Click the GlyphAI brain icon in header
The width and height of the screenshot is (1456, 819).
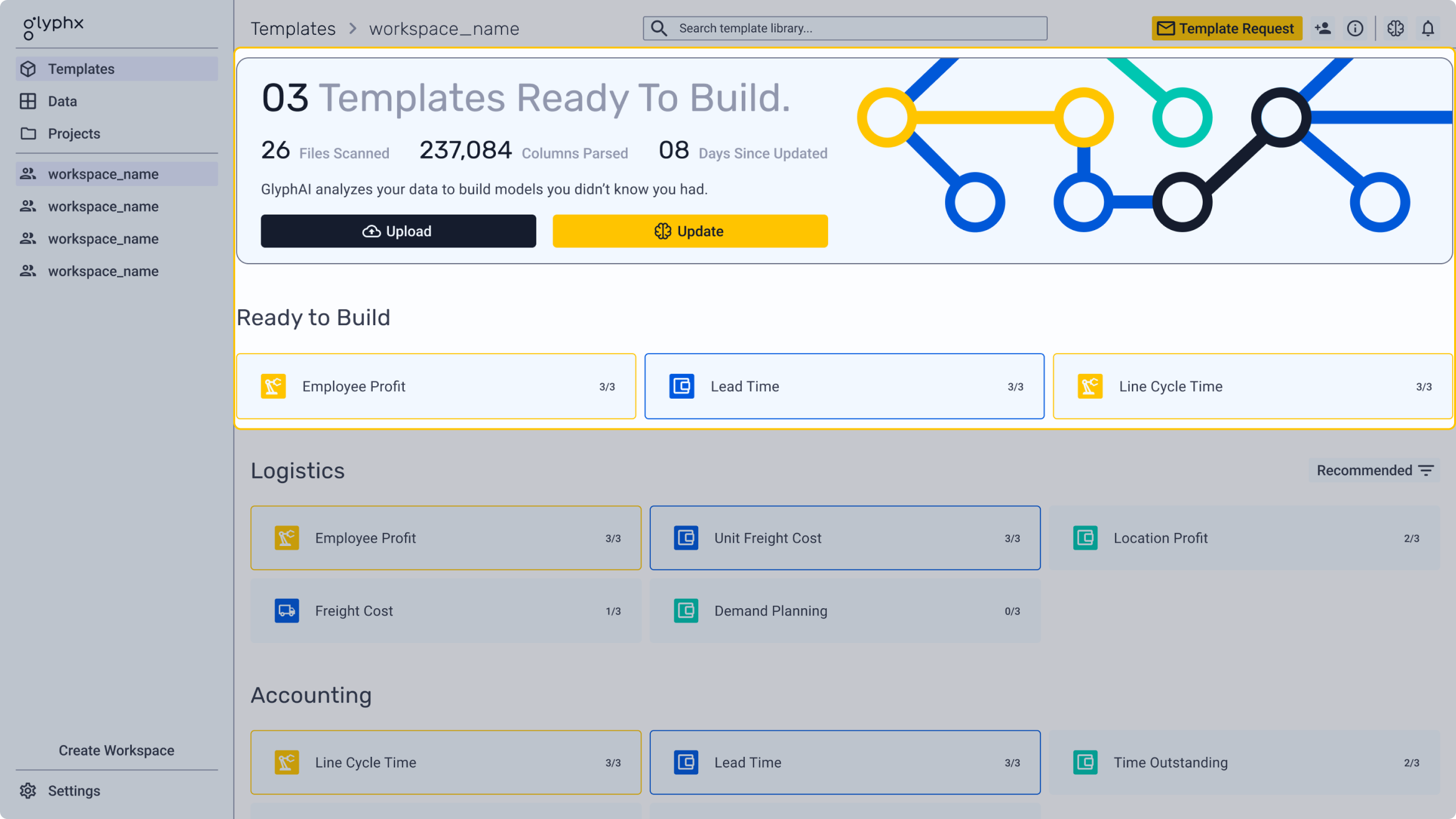pos(1396,29)
